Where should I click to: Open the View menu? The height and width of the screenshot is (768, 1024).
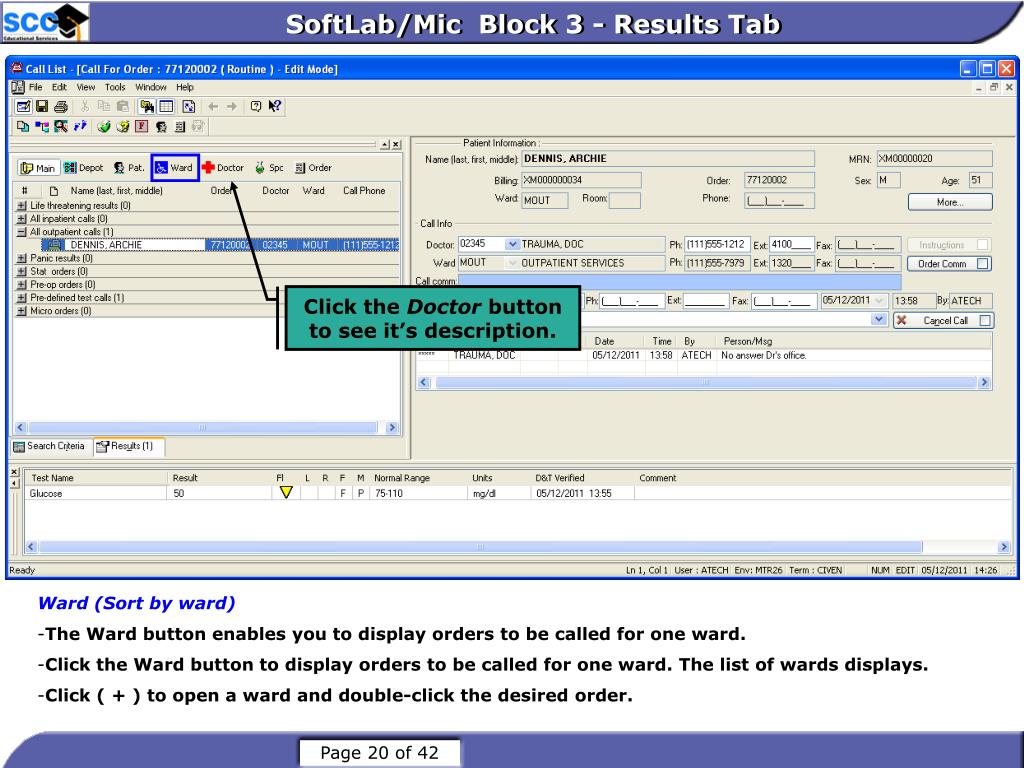[86, 87]
